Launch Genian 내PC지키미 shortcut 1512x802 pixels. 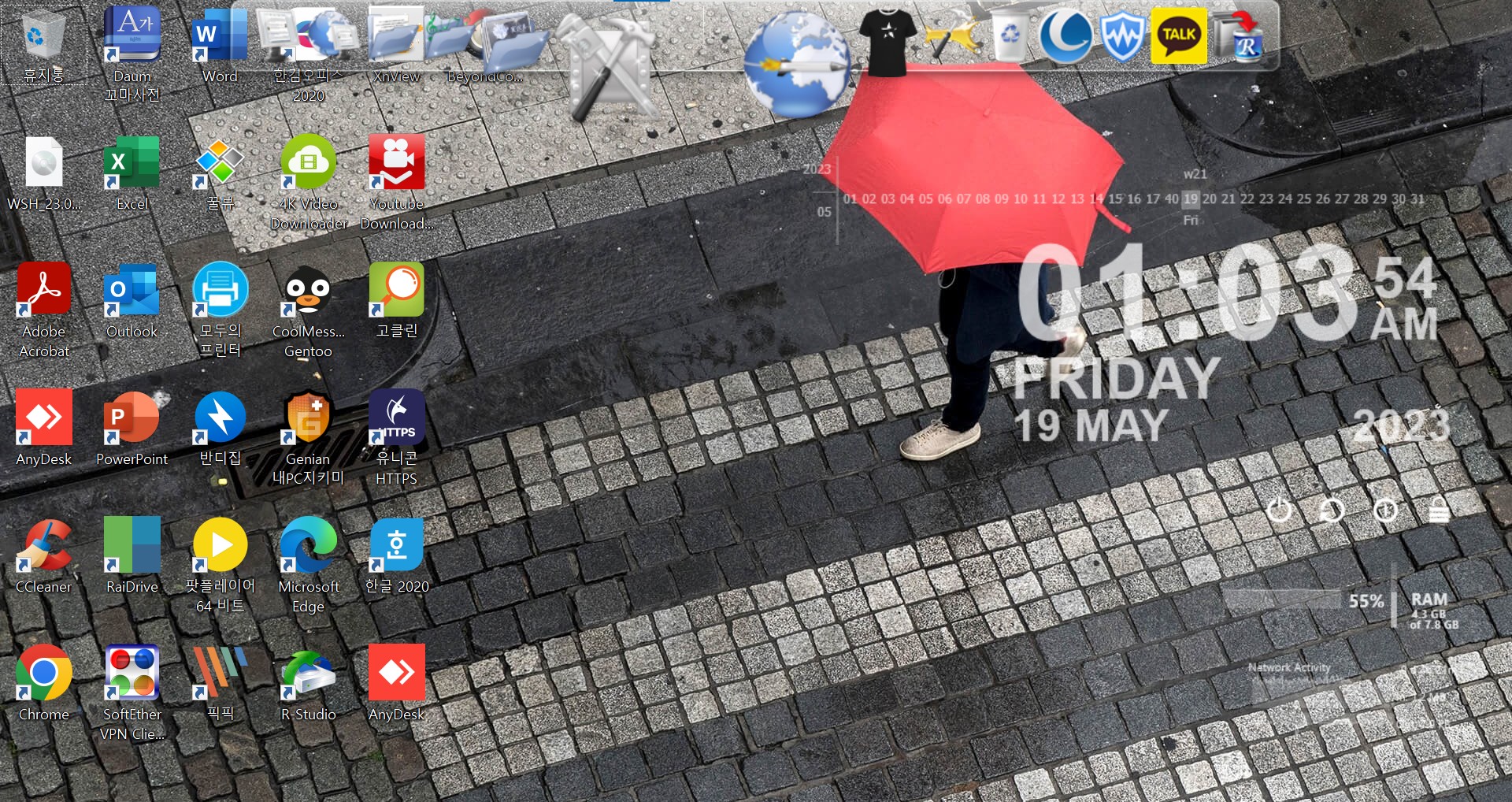[309, 438]
